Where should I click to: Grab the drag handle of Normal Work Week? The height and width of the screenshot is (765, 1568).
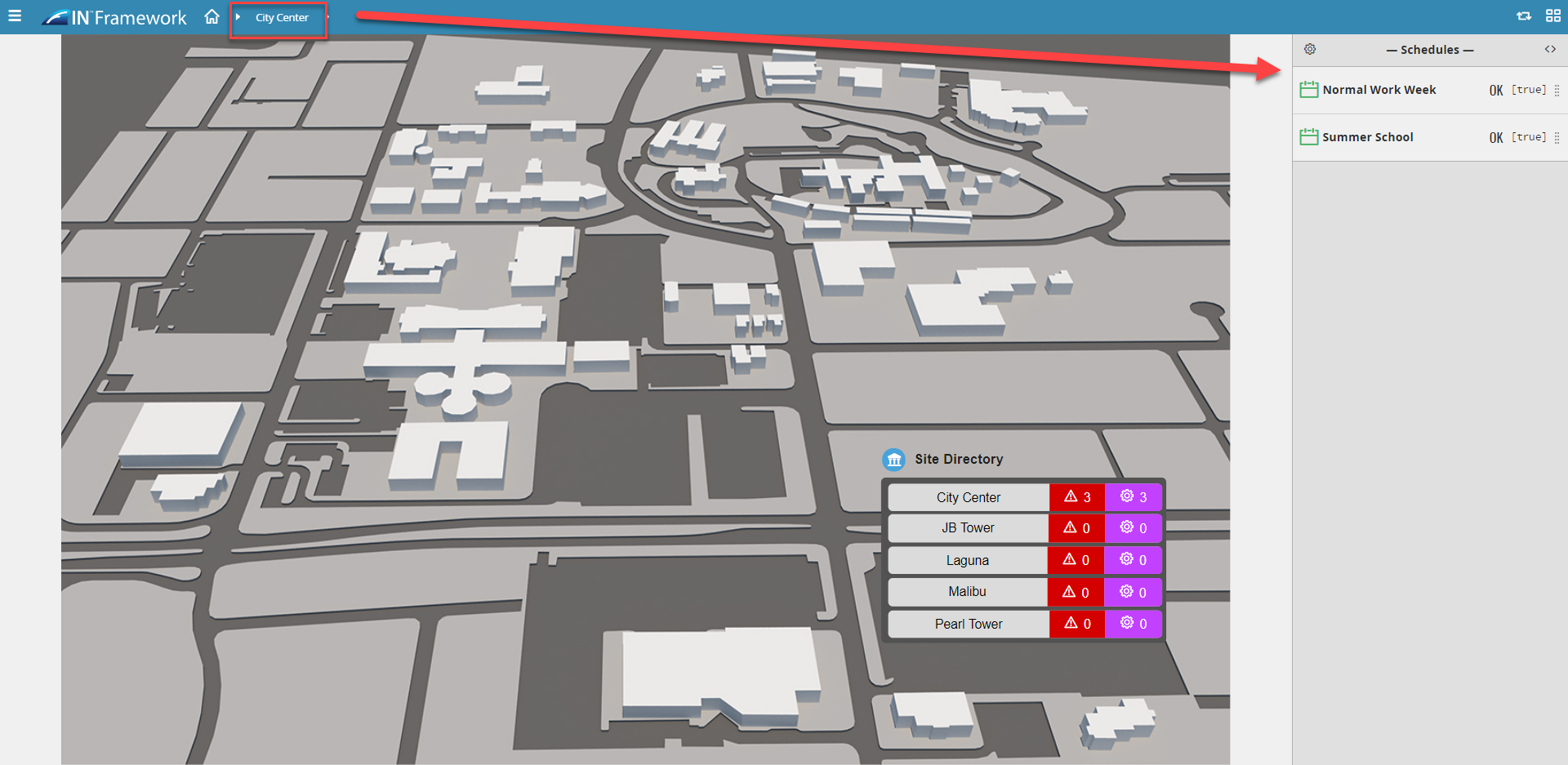tap(1557, 91)
